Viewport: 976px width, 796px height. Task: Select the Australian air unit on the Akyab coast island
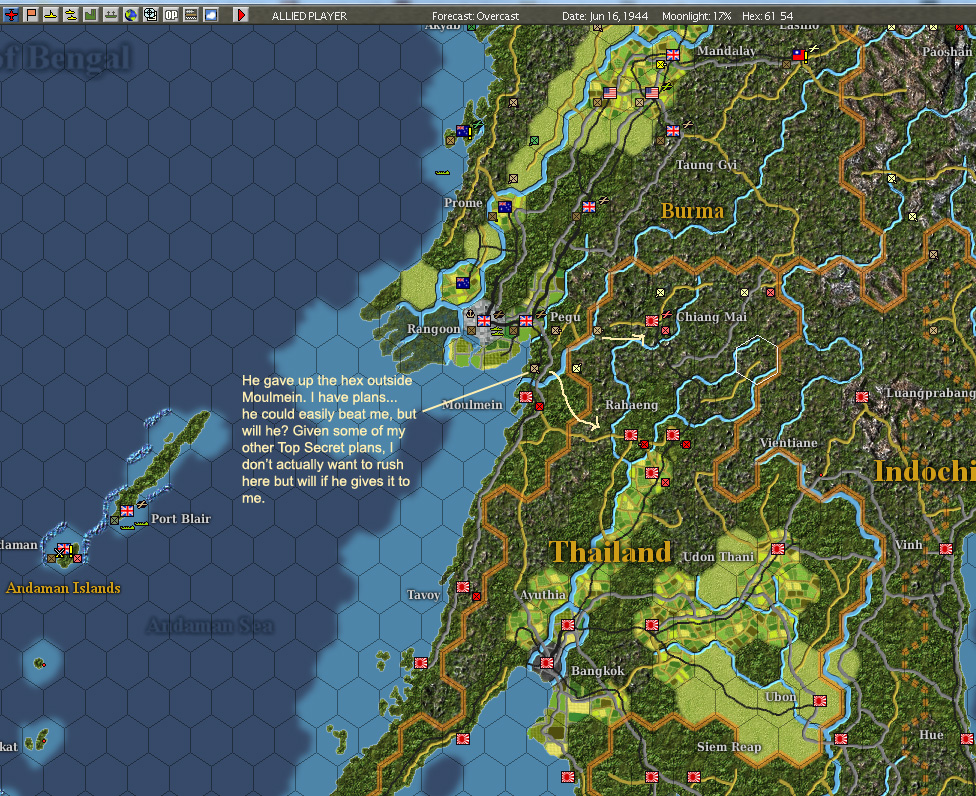[x=462, y=131]
